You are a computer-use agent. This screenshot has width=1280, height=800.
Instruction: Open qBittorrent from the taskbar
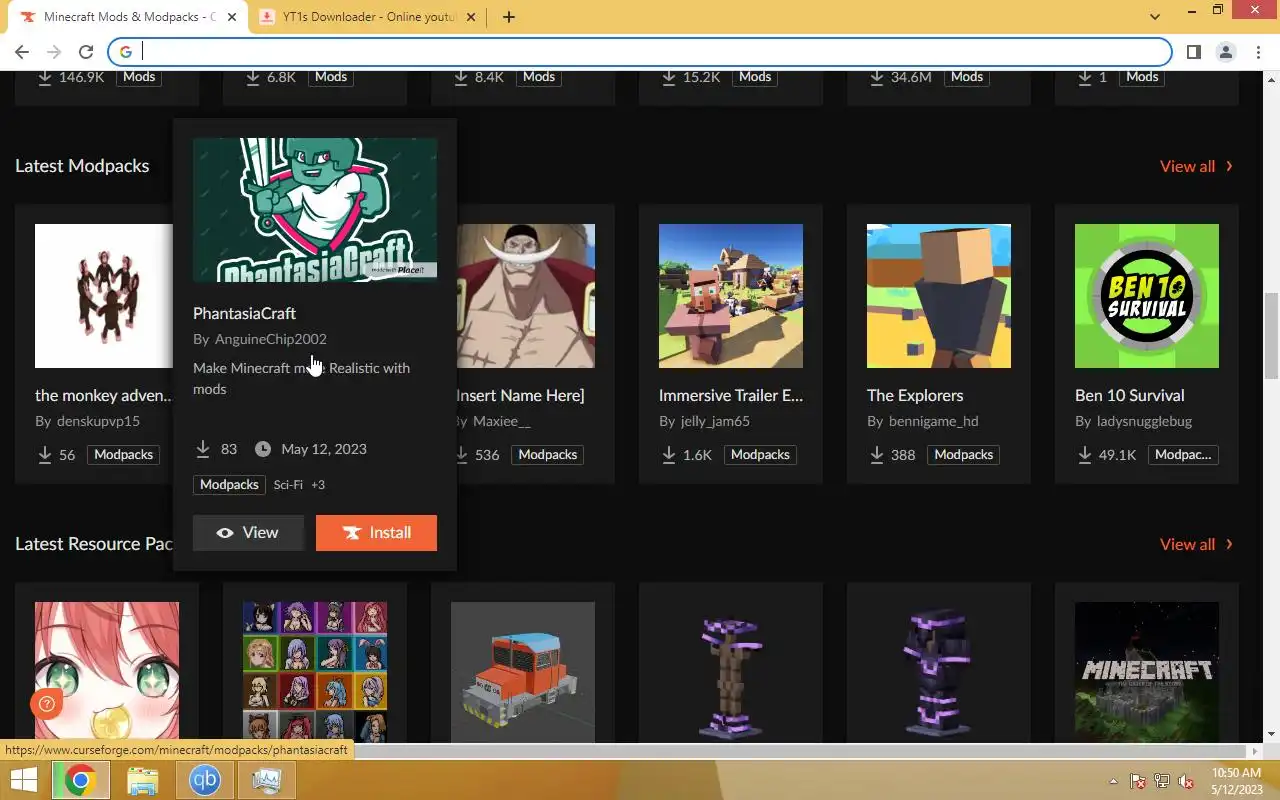coord(205,780)
